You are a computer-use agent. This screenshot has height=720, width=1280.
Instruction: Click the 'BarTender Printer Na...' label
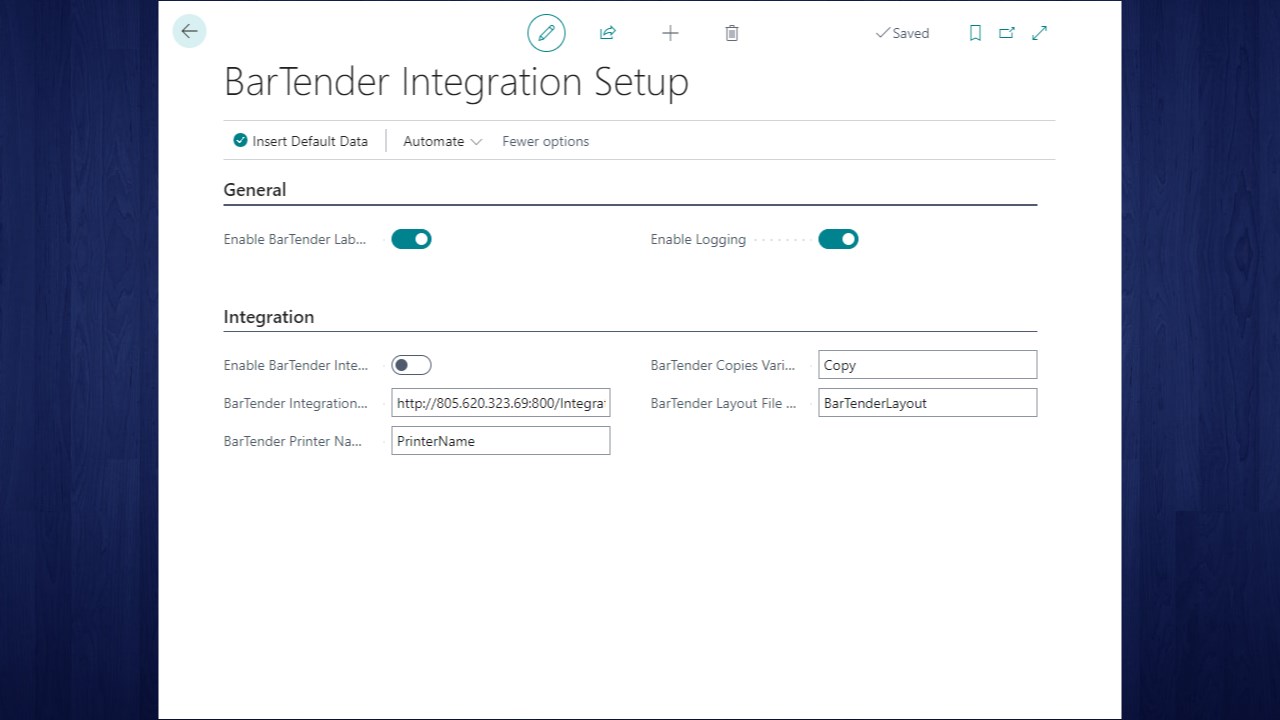tap(293, 441)
